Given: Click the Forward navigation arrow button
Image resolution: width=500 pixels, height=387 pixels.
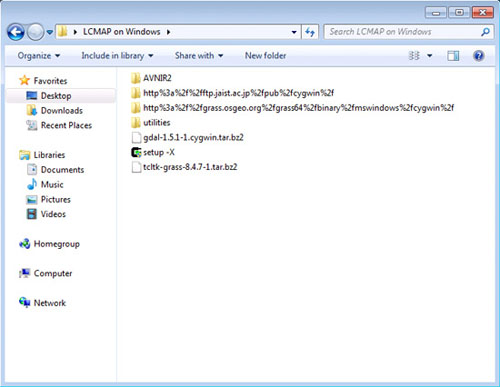Looking at the screenshot, I should pos(35,32).
